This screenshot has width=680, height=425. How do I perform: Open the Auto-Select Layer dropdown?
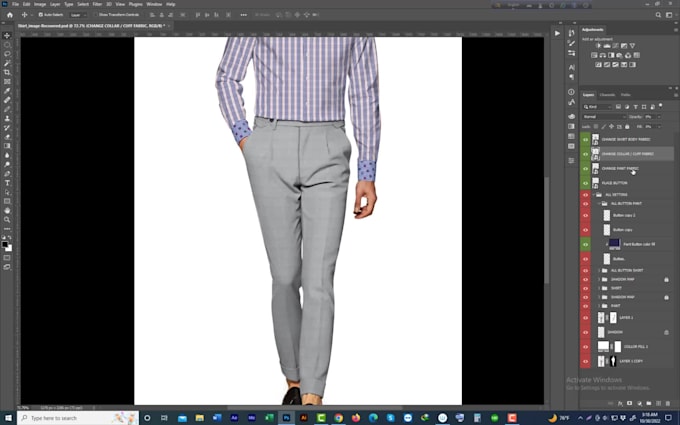78,15
